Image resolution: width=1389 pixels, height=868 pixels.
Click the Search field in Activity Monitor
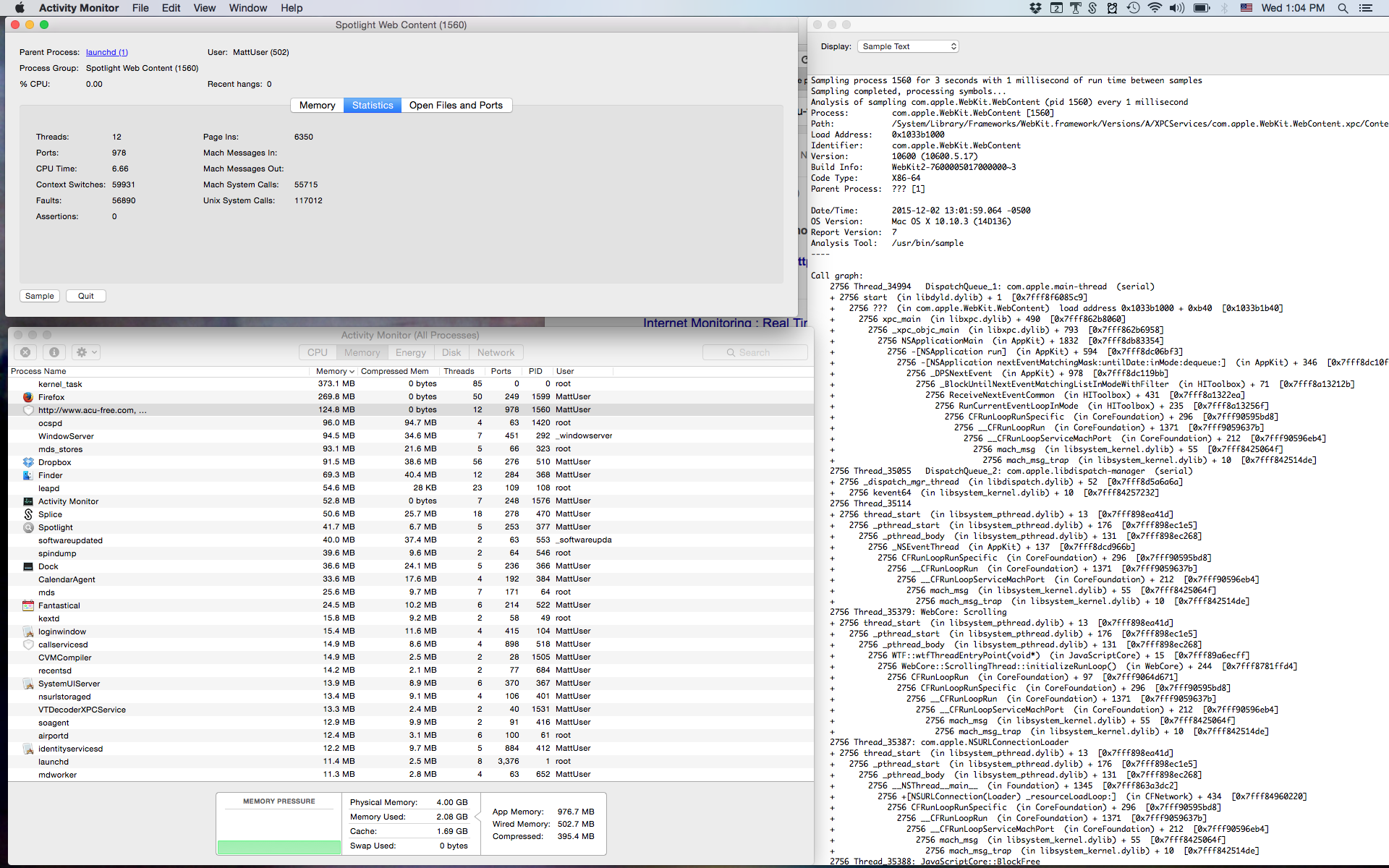(x=755, y=352)
